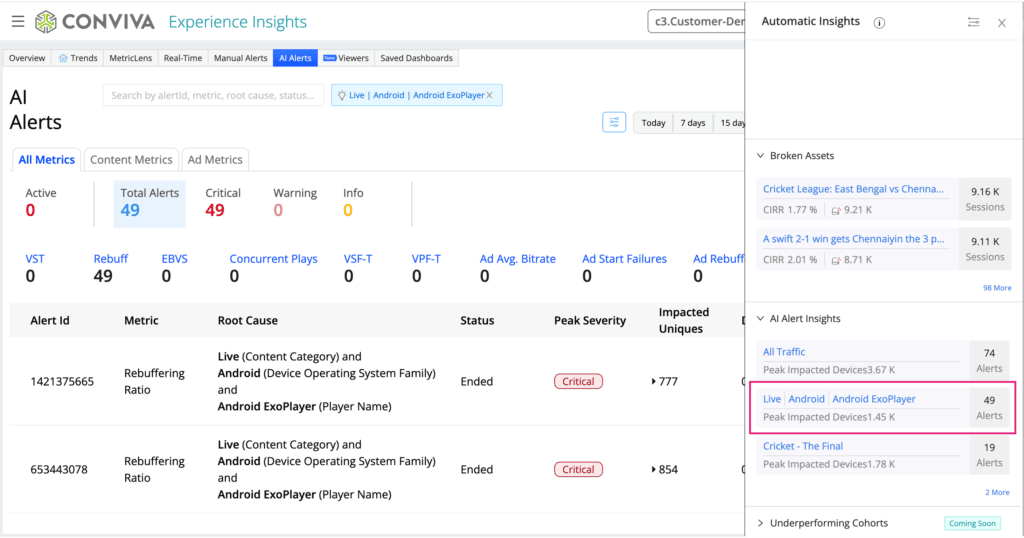This screenshot has height=538, width=1024.
Task: Click Critical badge for alert 653443078
Action: 578,469
